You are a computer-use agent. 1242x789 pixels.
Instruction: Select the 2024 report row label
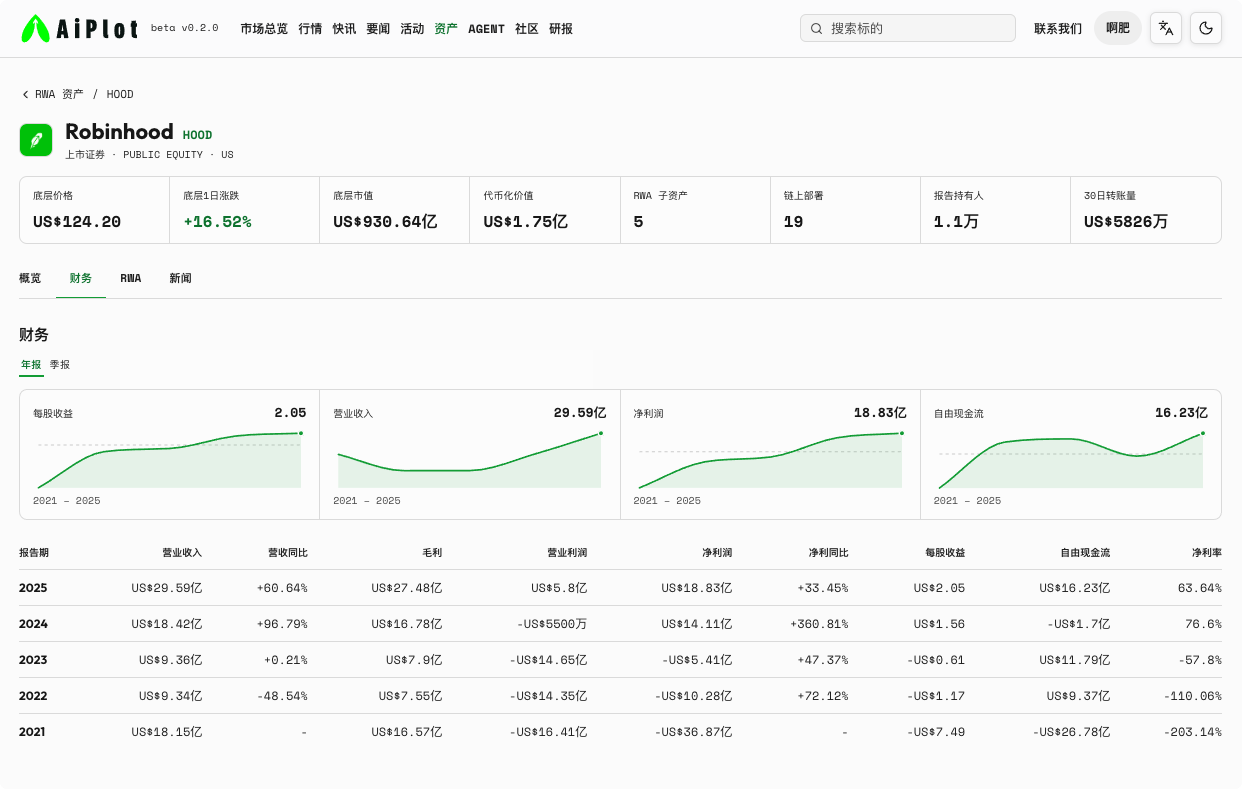click(x=33, y=624)
